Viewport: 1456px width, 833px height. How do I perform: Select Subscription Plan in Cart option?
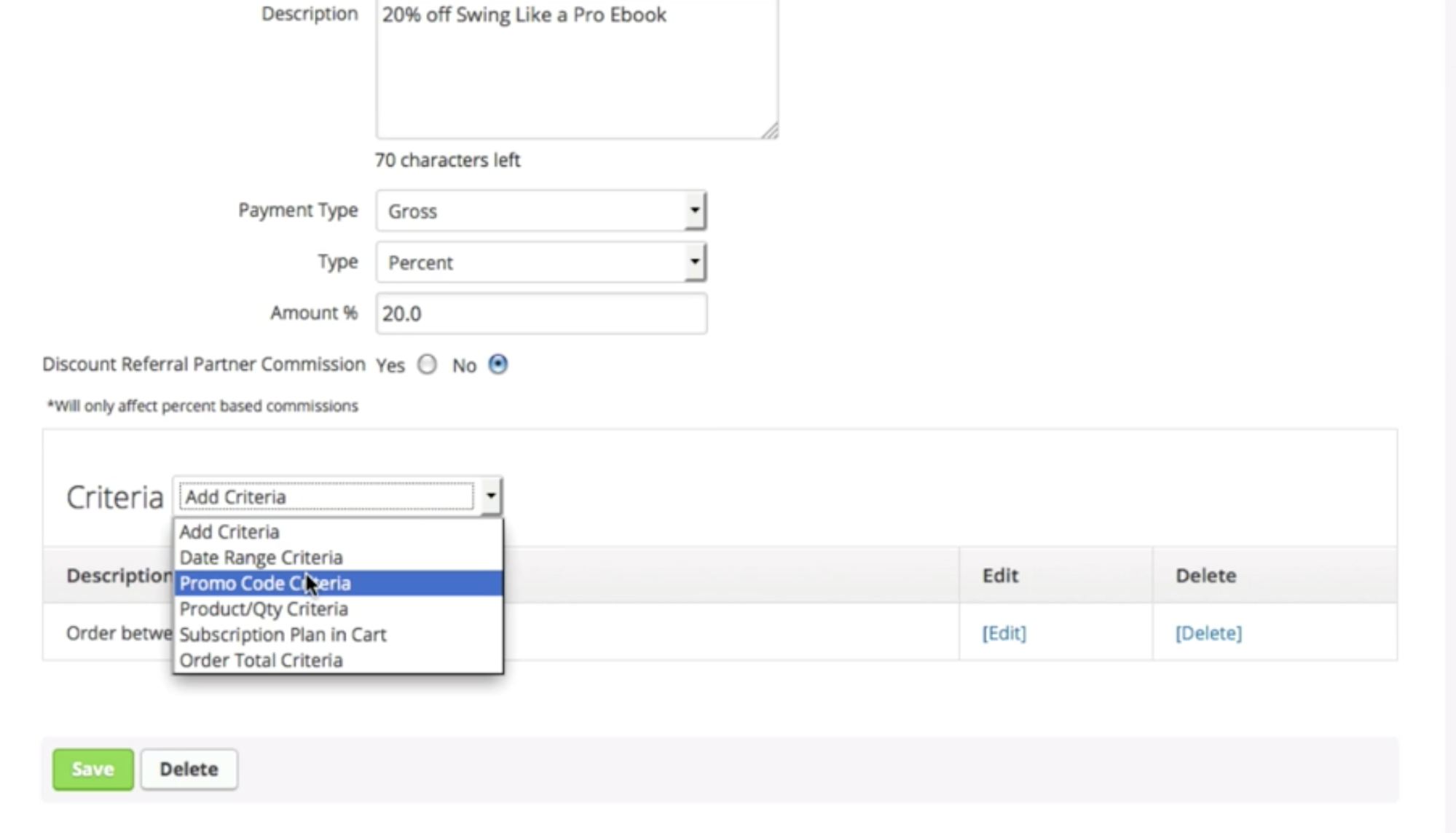(283, 634)
